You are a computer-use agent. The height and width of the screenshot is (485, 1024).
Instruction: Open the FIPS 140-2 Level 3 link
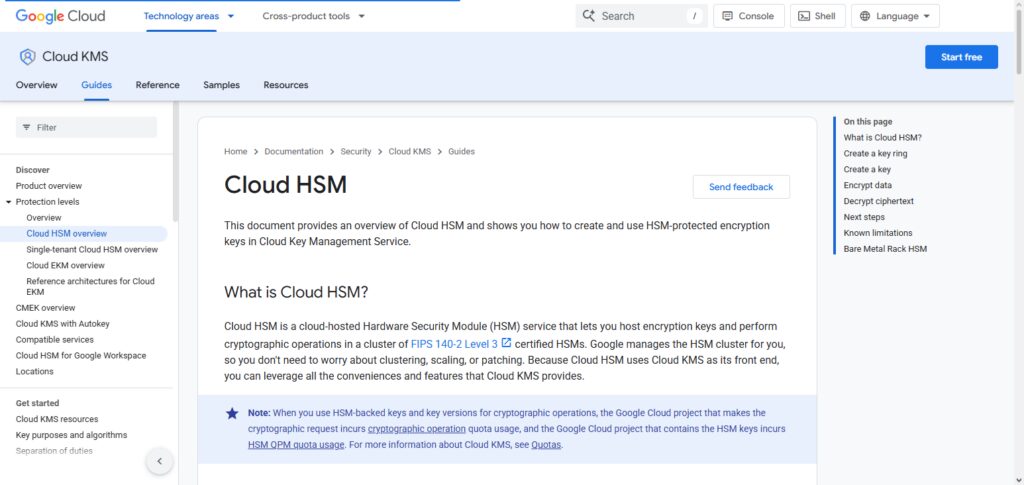[x=454, y=343]
